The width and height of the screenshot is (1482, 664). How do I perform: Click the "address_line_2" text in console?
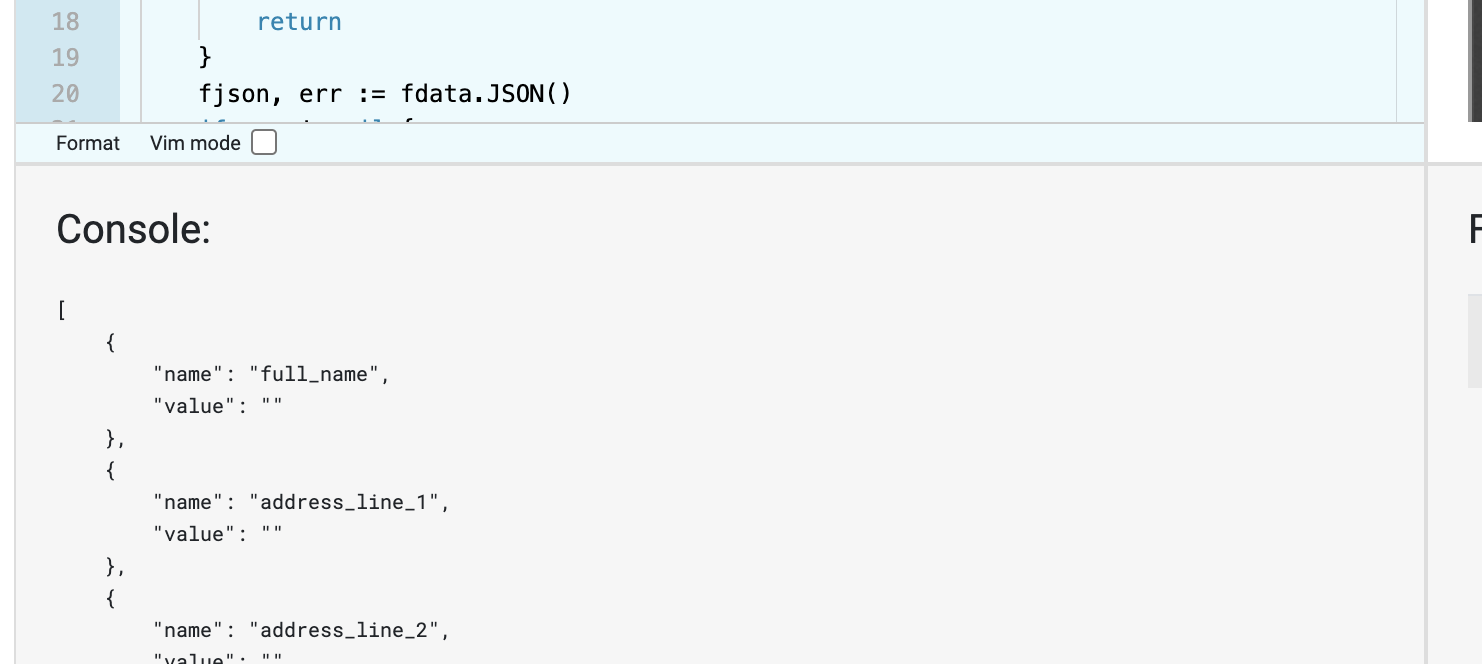(344, 630)
